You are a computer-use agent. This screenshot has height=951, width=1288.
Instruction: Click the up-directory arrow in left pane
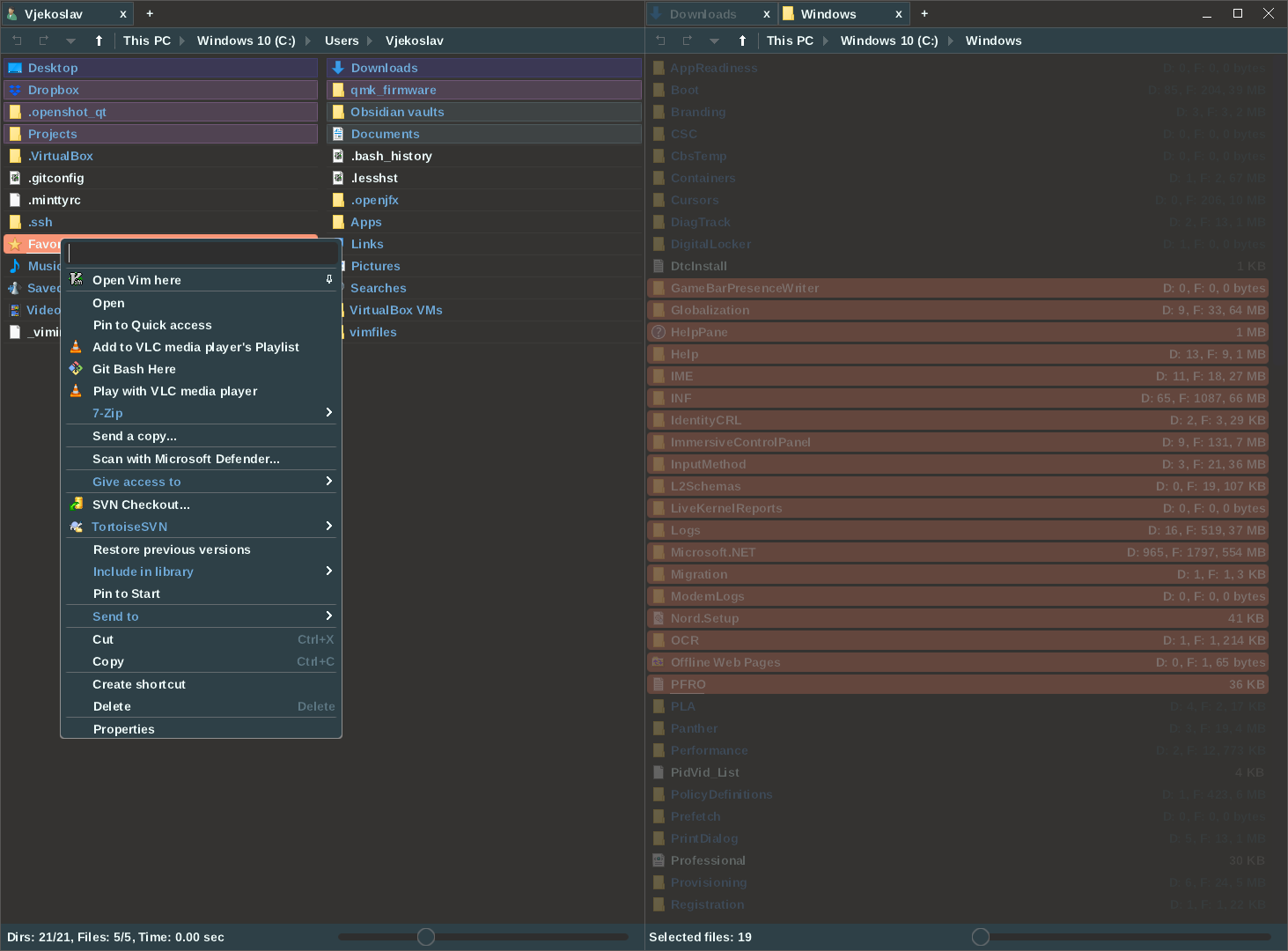click(99, 41)
